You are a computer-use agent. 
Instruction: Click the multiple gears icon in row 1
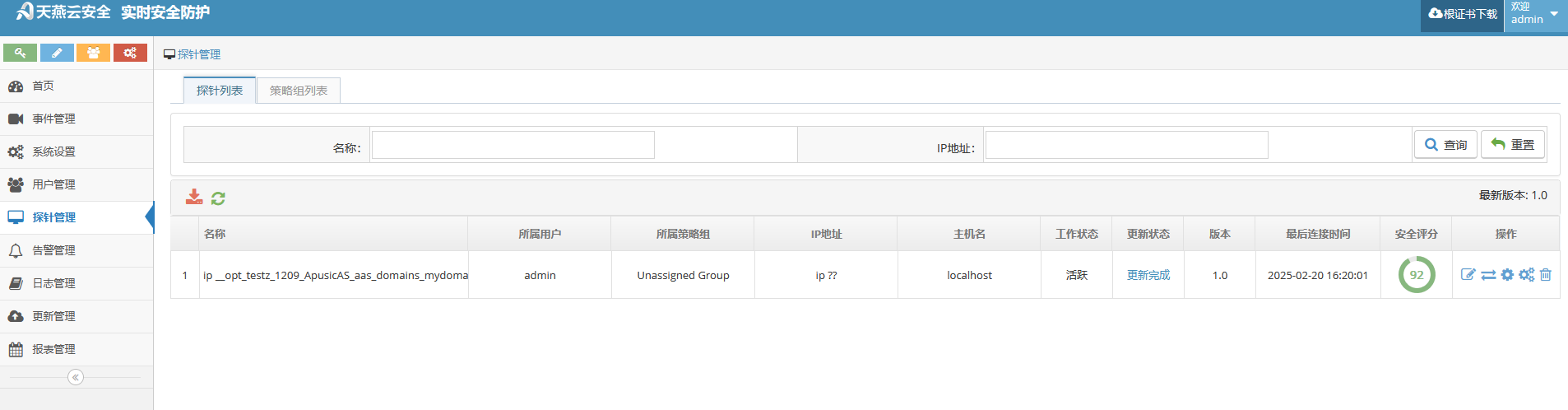click(x=1527, y=275)
